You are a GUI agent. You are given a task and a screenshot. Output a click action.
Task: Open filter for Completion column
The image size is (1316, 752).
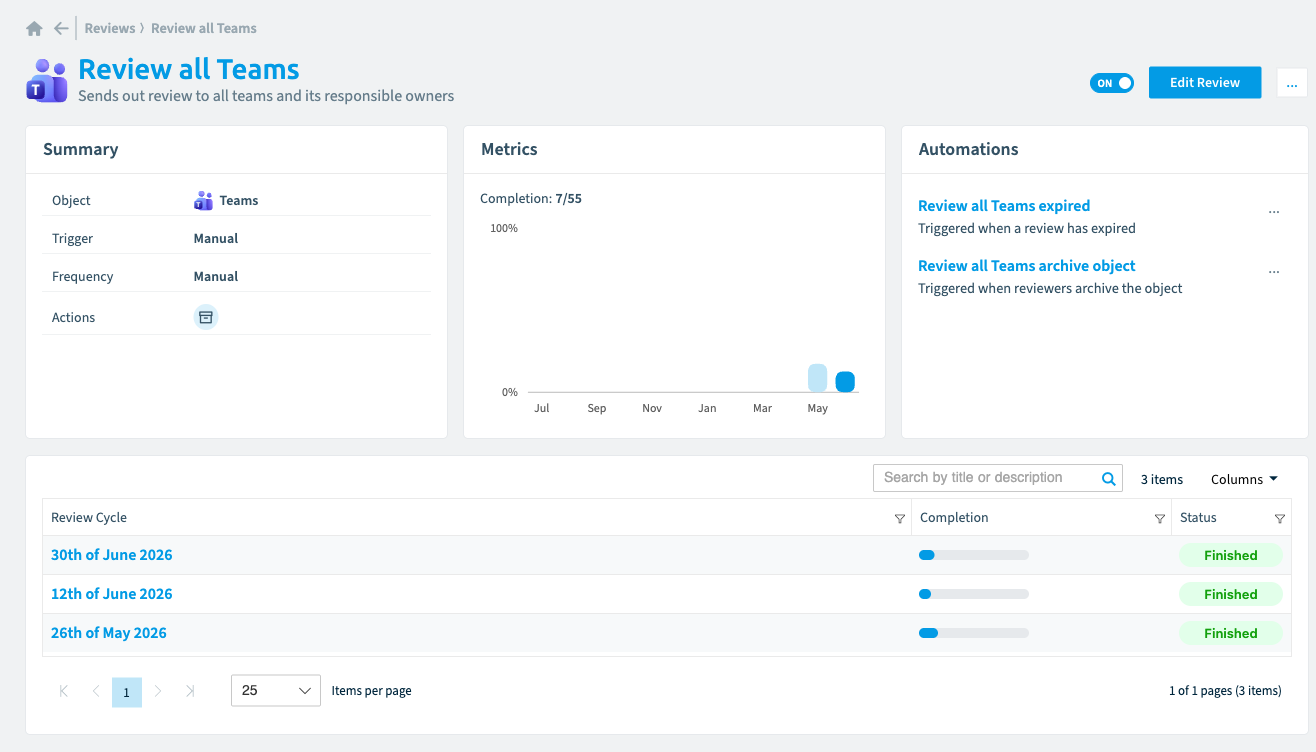[1159, 518]
